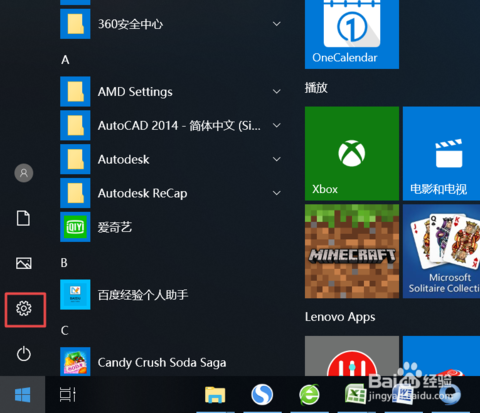Jump using letter A header
Viewport: 480px width, 413px height.
coord(65,60)
